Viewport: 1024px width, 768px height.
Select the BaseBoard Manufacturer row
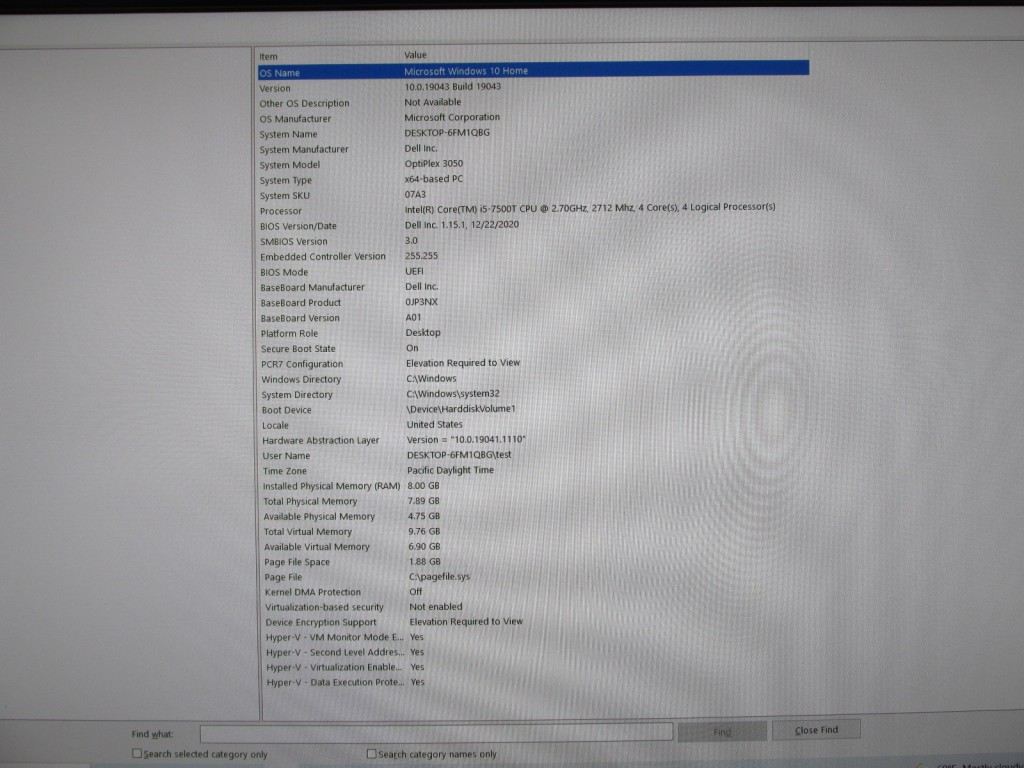pyautogui.click(x=533, y=287)
